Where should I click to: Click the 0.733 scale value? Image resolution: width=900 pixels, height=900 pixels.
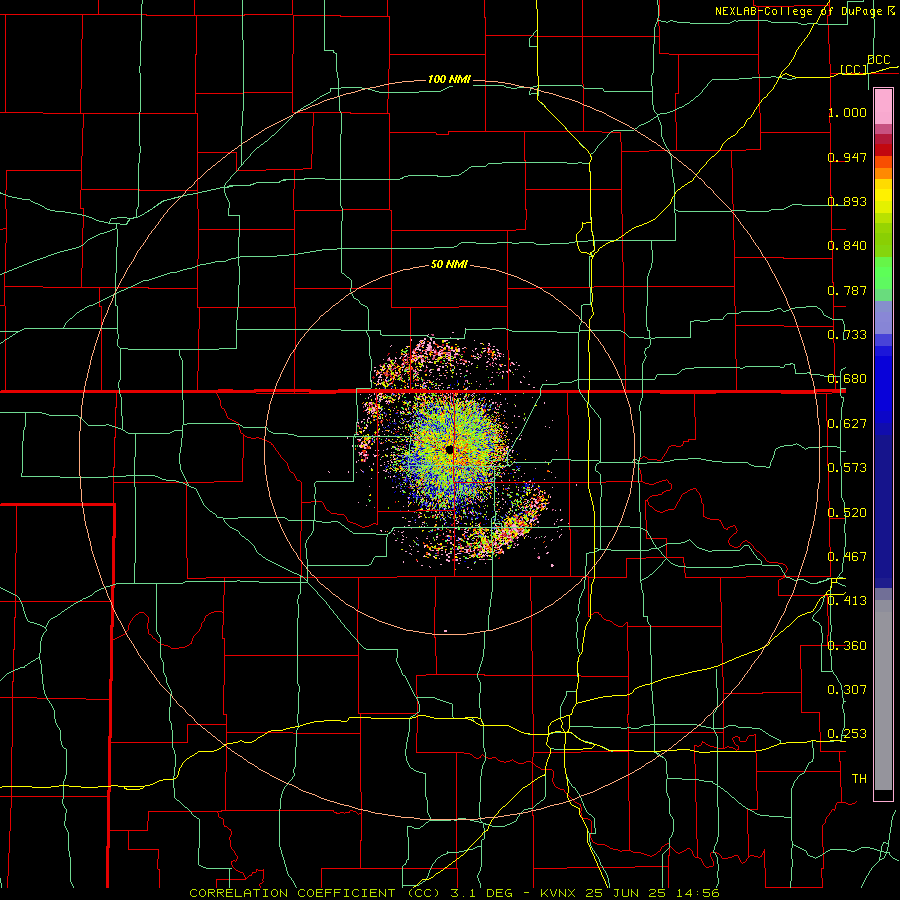tap(847, 335)
